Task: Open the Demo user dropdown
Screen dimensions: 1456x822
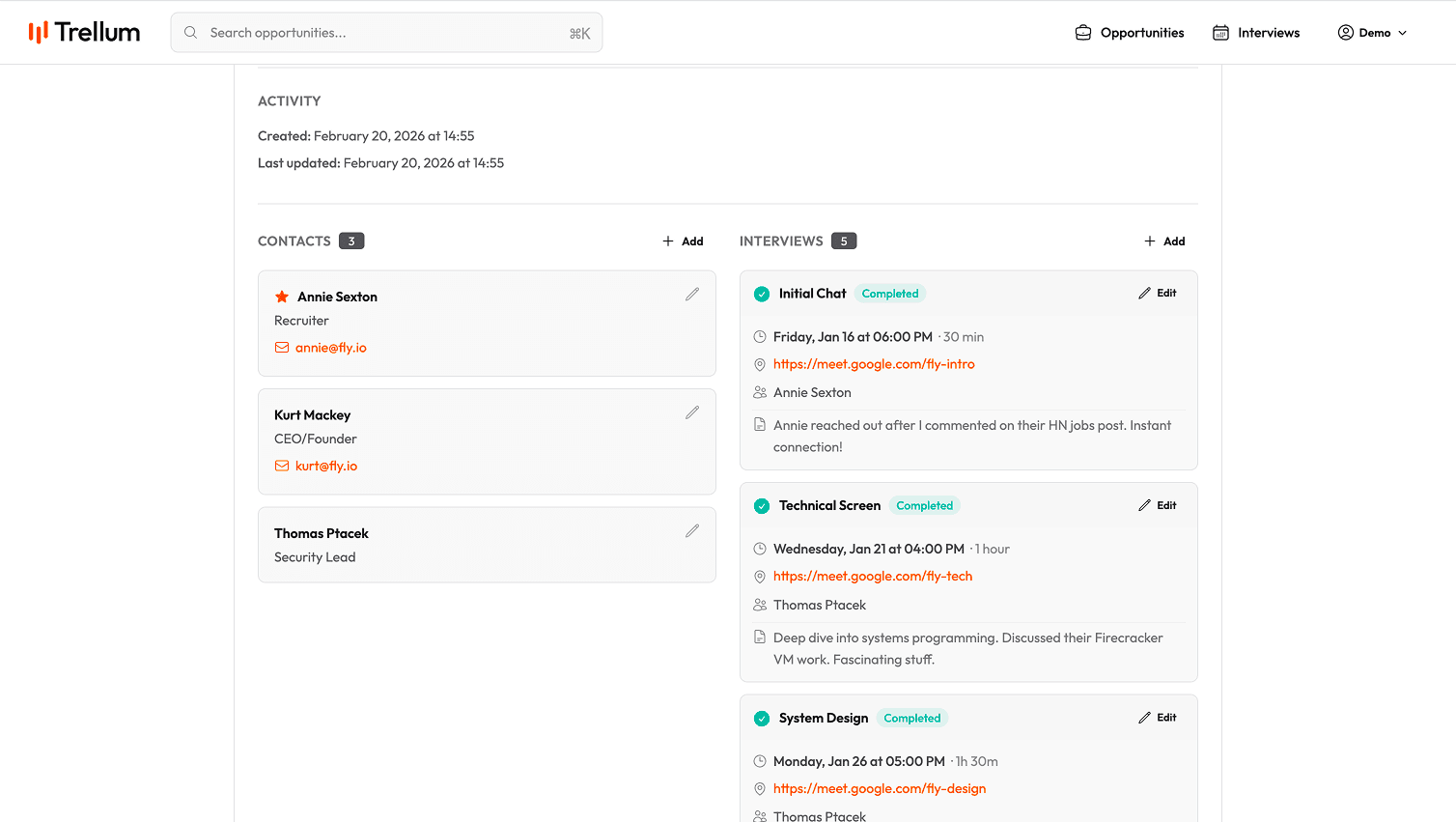Action: tap(1372, 33)
